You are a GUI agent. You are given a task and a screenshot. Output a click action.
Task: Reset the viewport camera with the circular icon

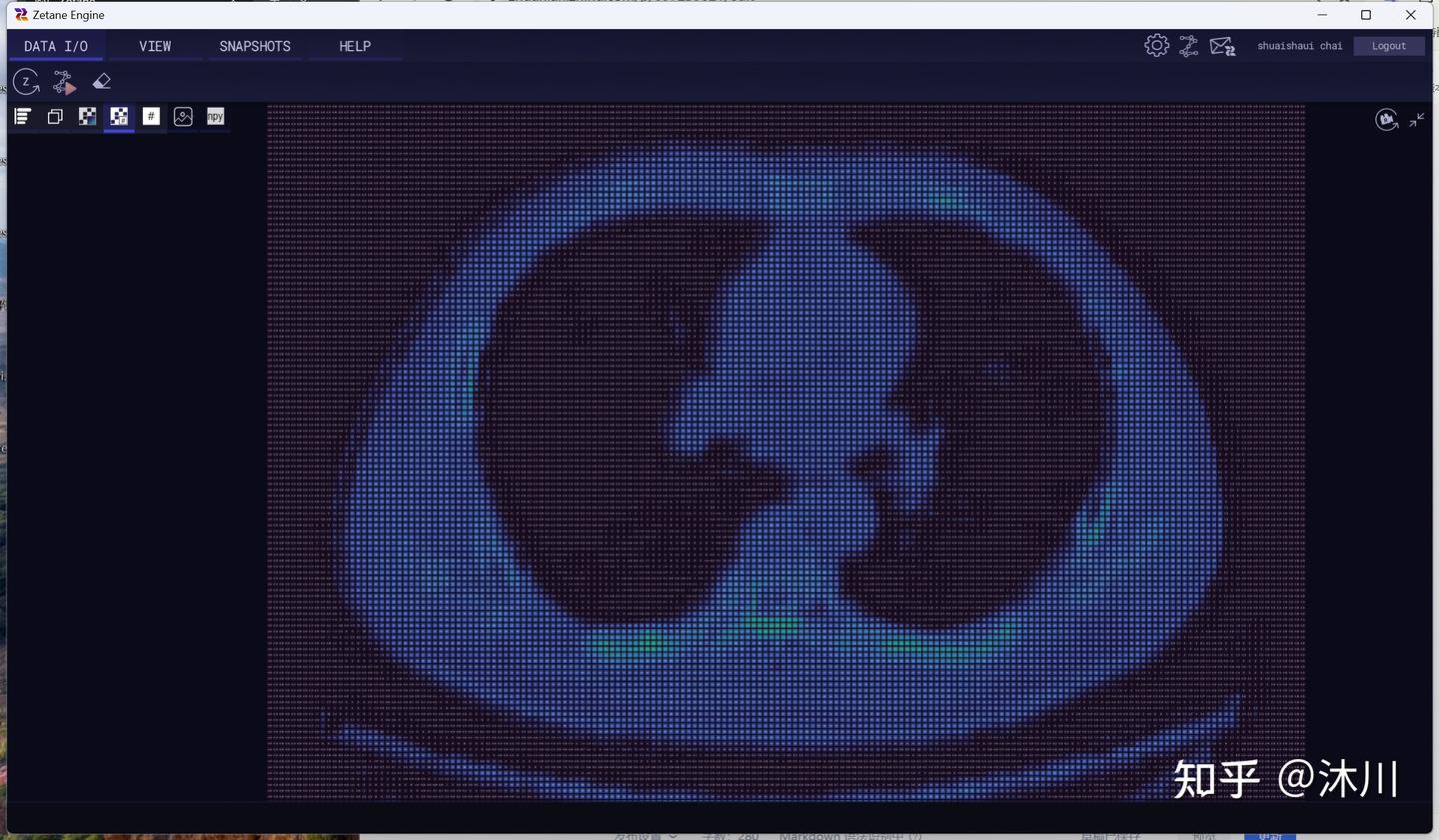point(1387,120)
